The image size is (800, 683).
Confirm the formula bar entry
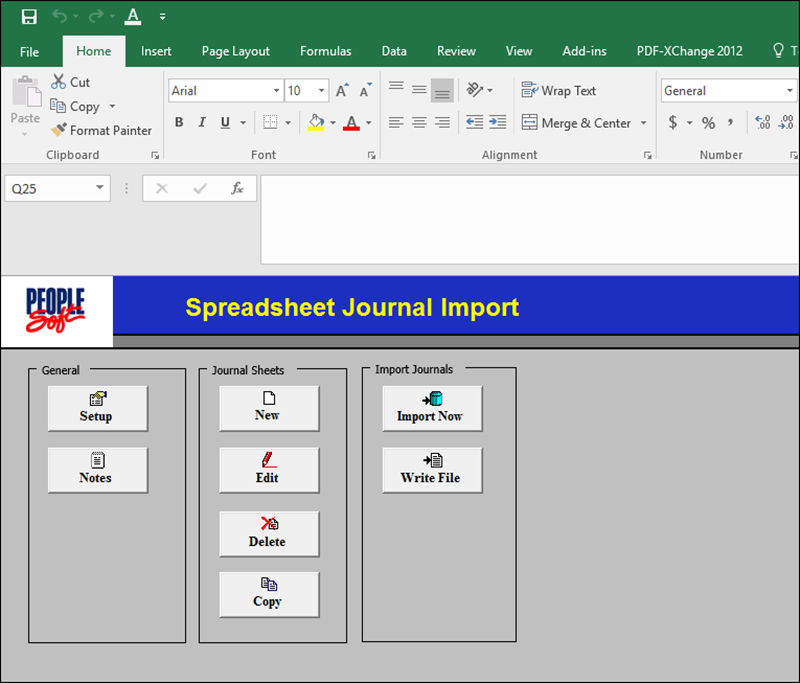[x=200, y=189]
